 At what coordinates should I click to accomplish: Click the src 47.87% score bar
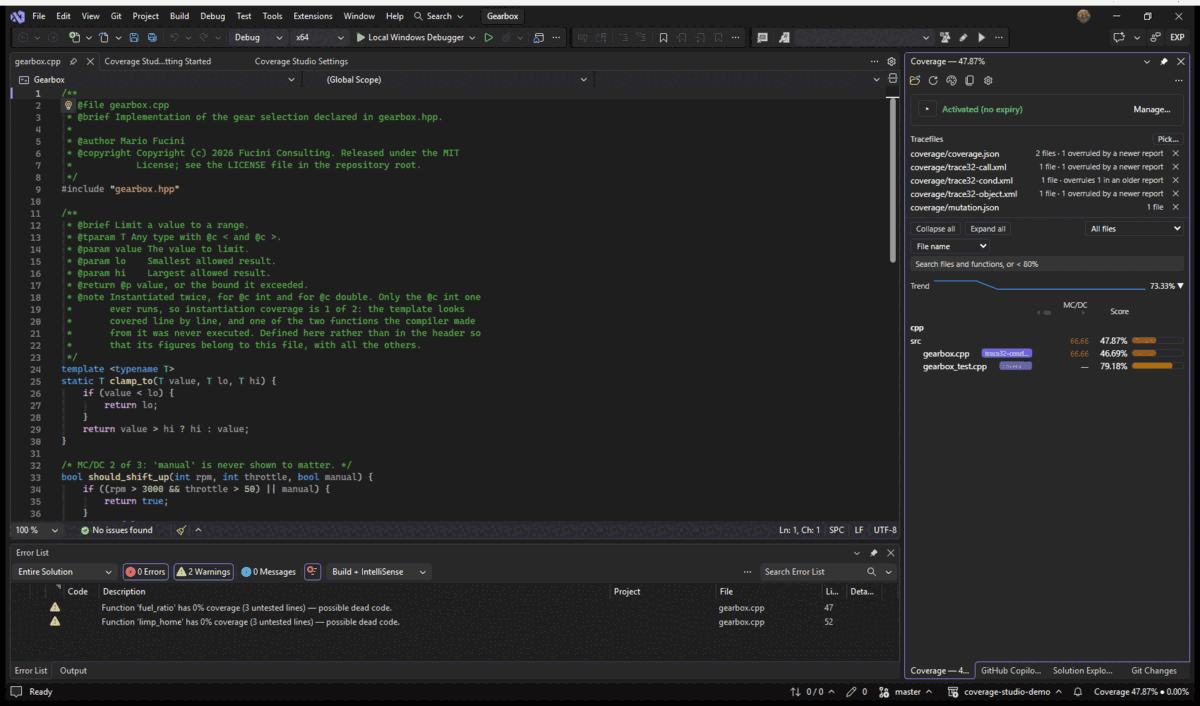[x=1158, y=340]
